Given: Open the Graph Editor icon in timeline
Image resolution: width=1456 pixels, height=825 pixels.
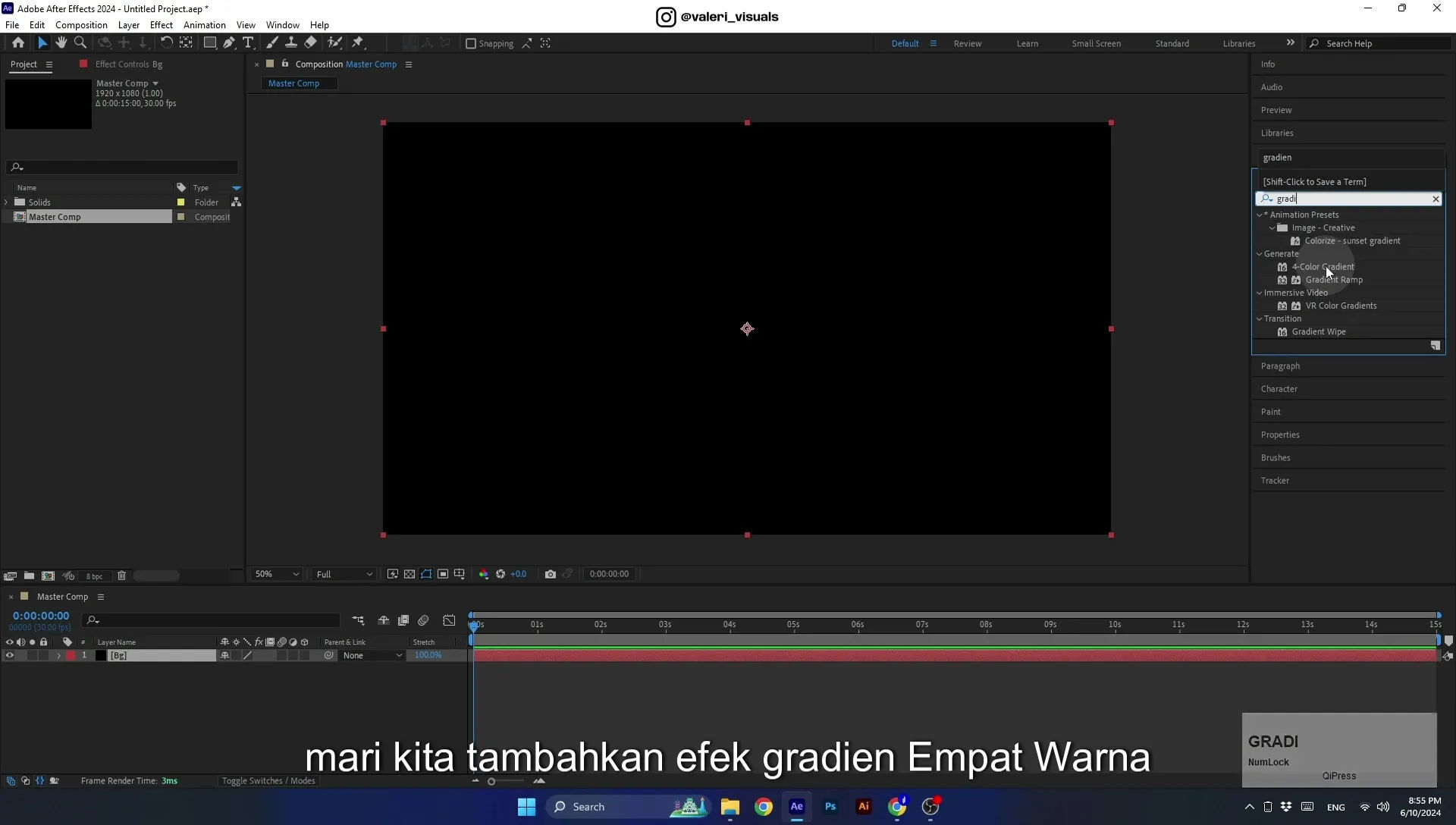Looking at the screenshot, I should pyautogui.click(x=449, y=620).
